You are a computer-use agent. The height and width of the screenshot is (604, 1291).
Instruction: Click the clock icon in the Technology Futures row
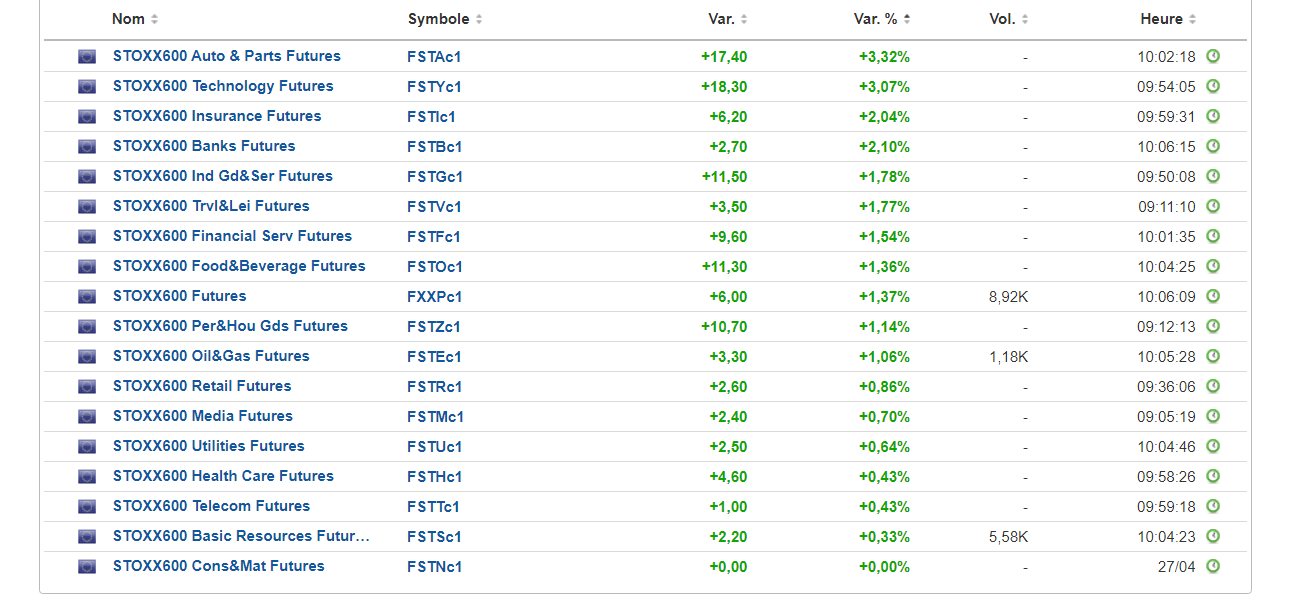(1213, 86)
